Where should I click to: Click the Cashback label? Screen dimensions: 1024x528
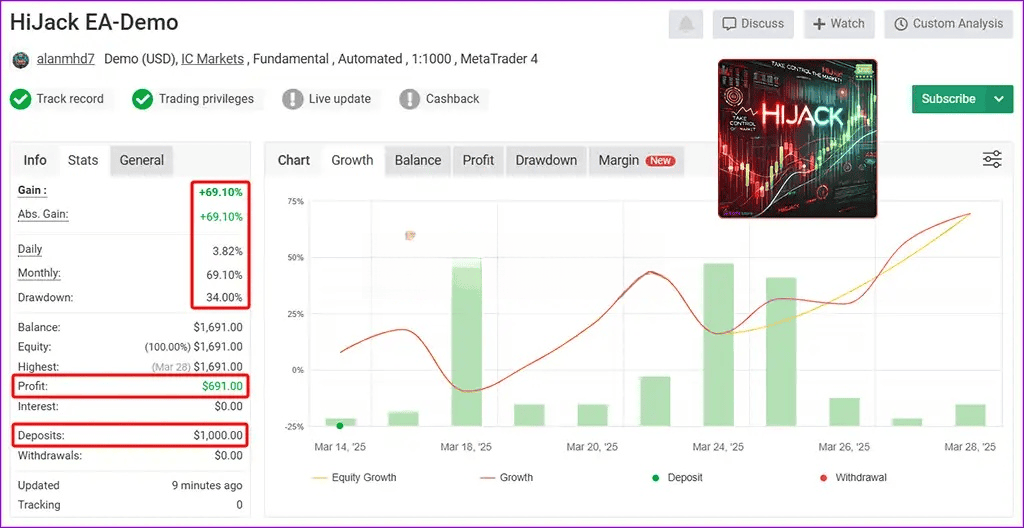coord(453,99)
